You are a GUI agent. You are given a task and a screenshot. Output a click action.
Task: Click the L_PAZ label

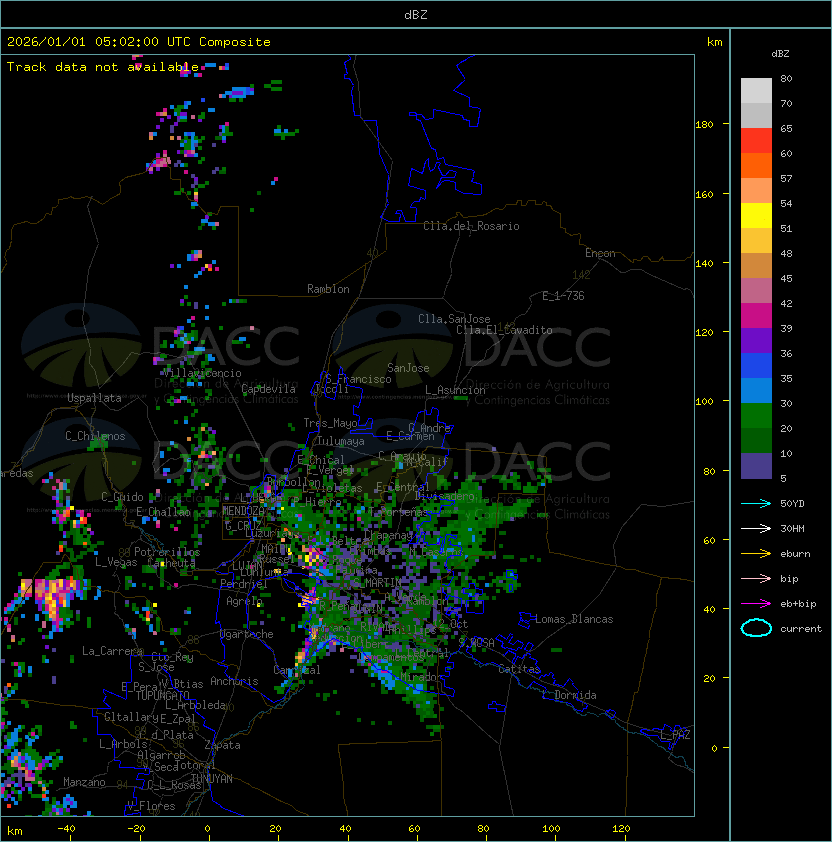click(675, 735)
